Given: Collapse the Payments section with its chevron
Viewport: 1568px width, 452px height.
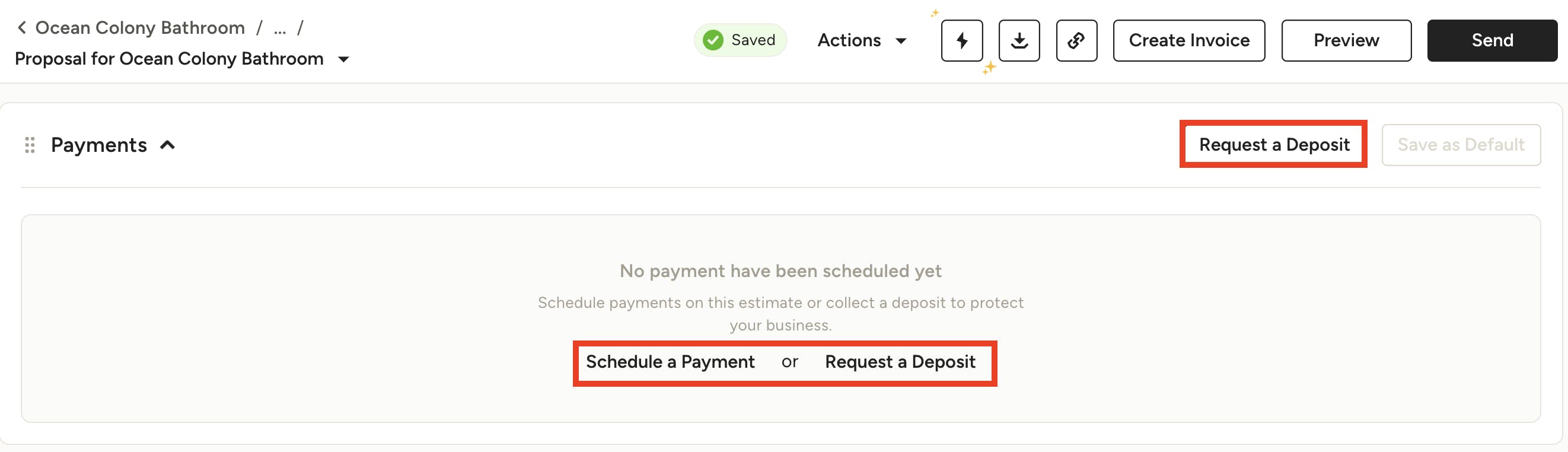Looking at the screenshot, I should [167, 145].
